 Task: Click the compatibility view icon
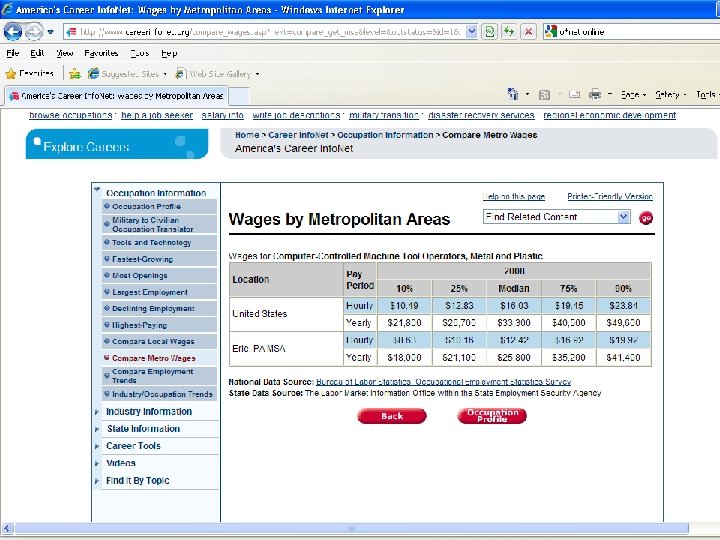coord(490,32)
